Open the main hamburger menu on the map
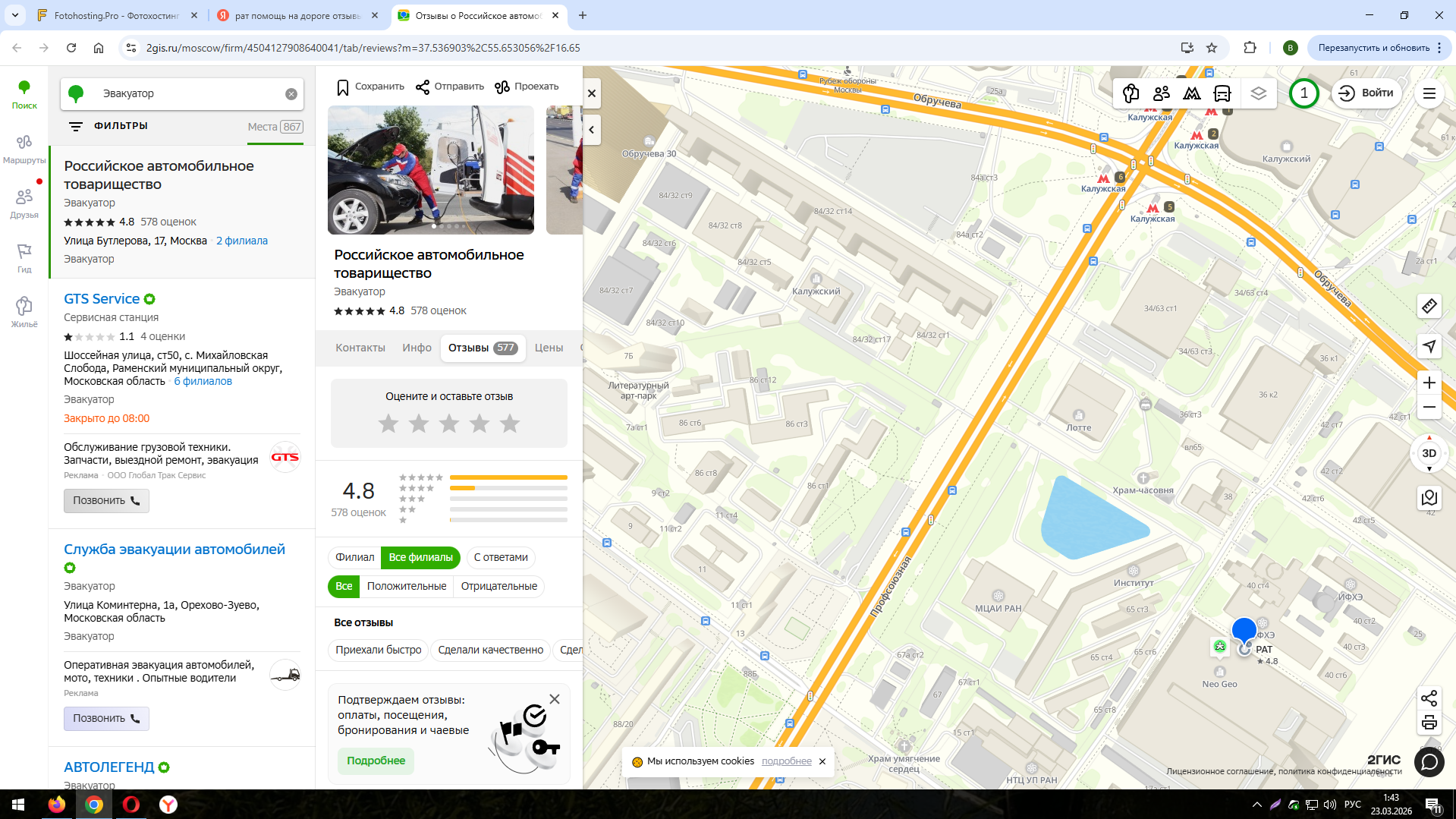This screenshot has width=1456, height=819. click(x=1429, y=93)
